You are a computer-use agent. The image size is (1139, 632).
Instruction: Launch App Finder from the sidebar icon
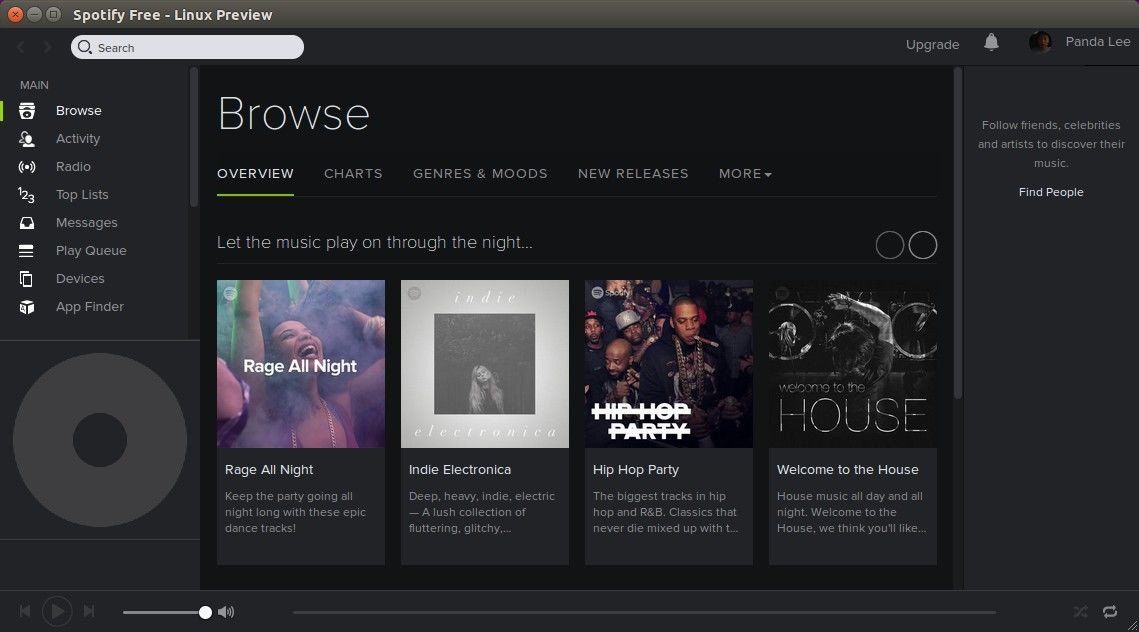coord(27,306)
